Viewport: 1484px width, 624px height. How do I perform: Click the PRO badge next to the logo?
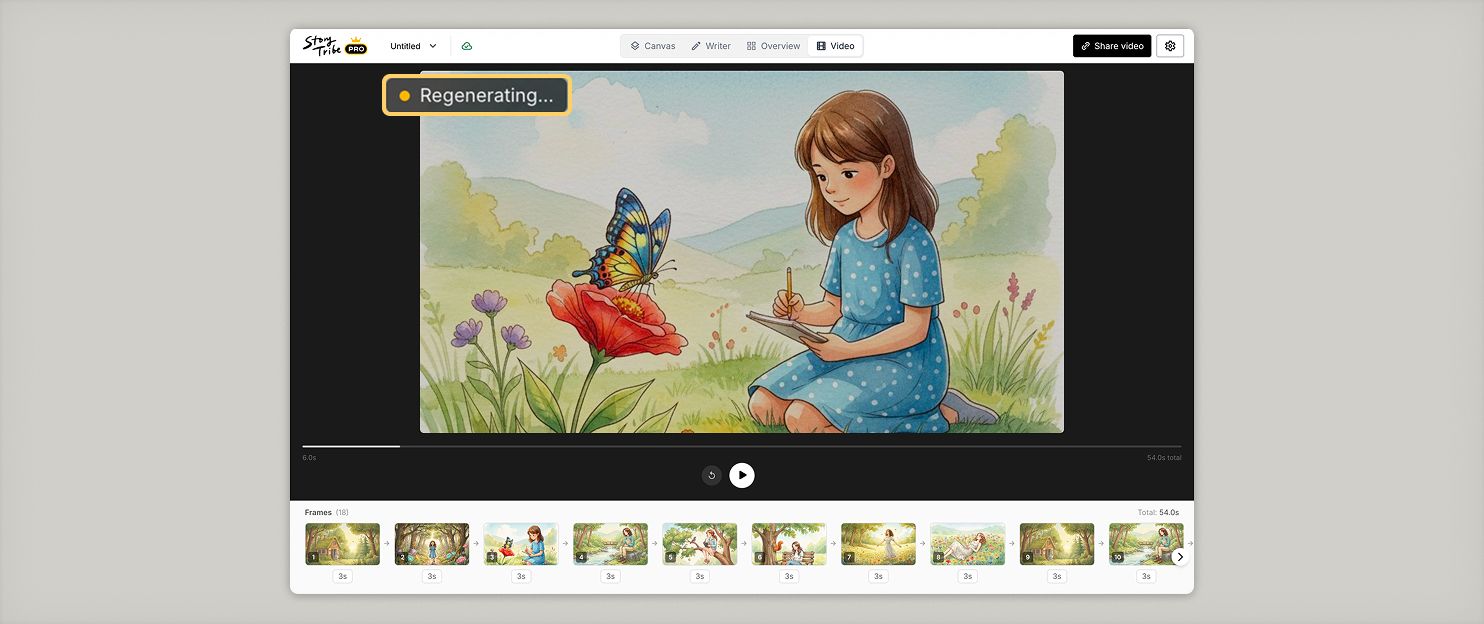(x=354, y=46)
